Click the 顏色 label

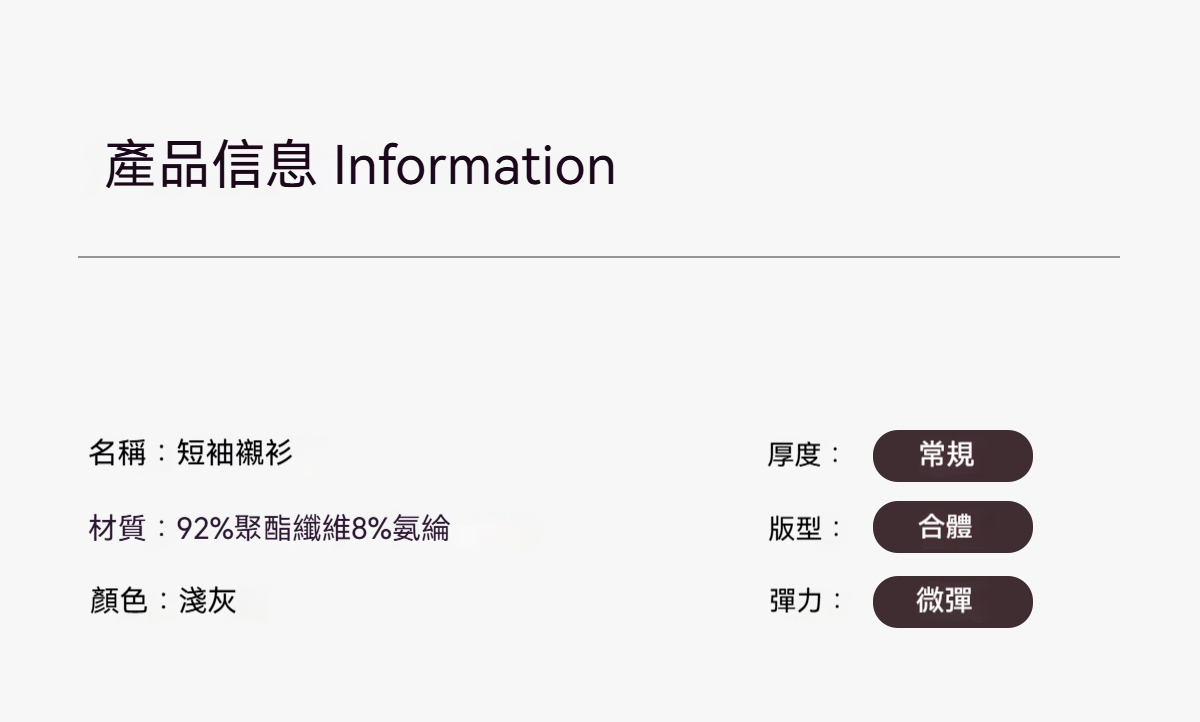pyautogui.click(x=117, y=601)
